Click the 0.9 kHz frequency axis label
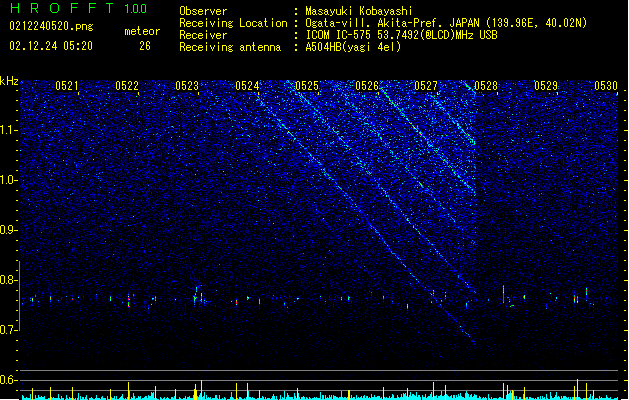The width and height of the screenshot is (629, 400). [x=9, y=230]
